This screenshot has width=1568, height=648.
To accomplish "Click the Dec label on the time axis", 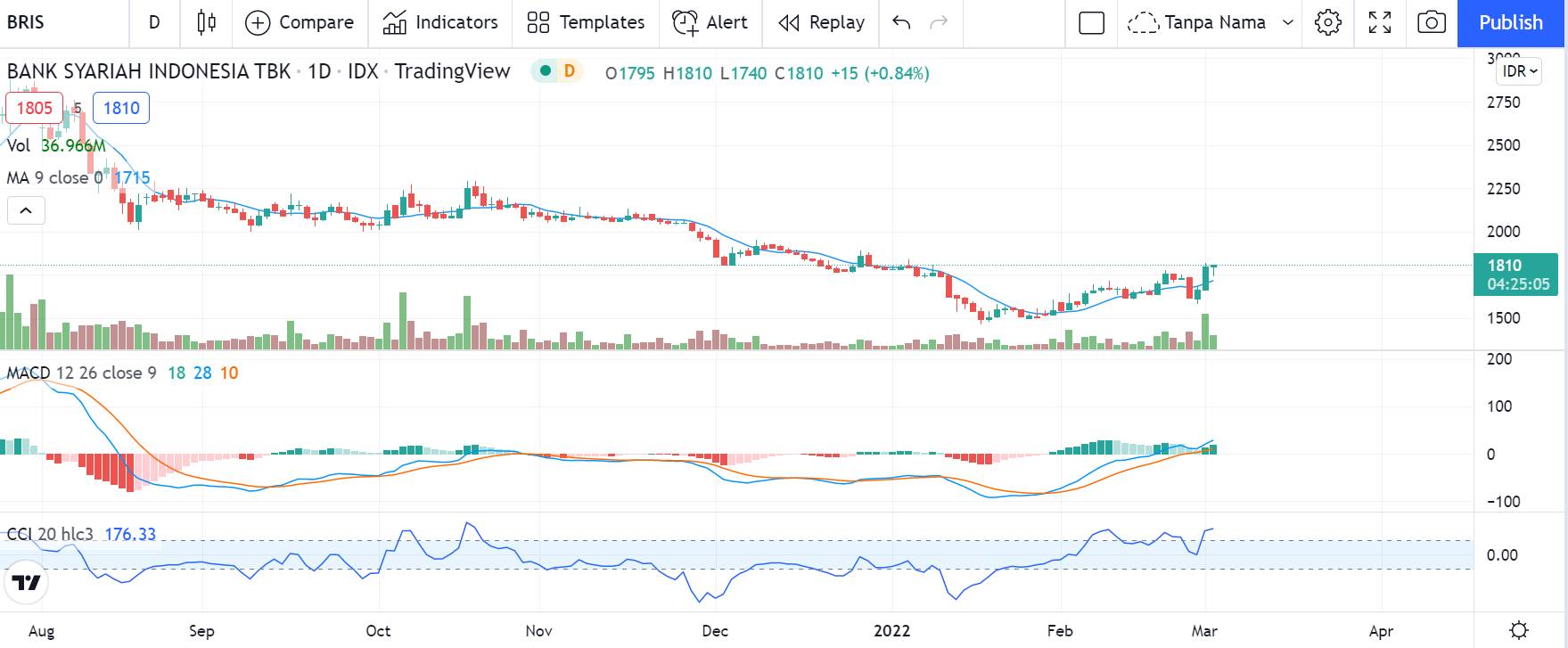I will tap(715, 631).
